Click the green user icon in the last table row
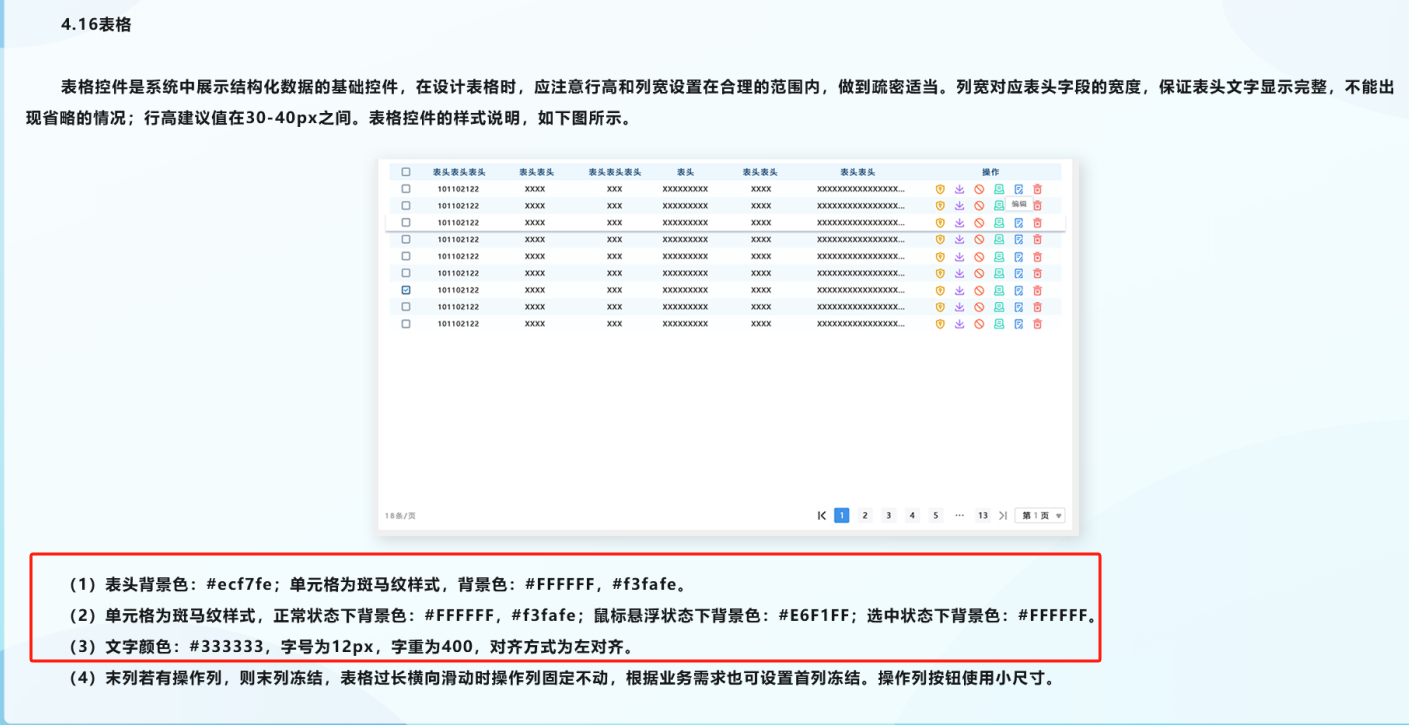This screenshot has width=1409, height=725. point(999,324)
